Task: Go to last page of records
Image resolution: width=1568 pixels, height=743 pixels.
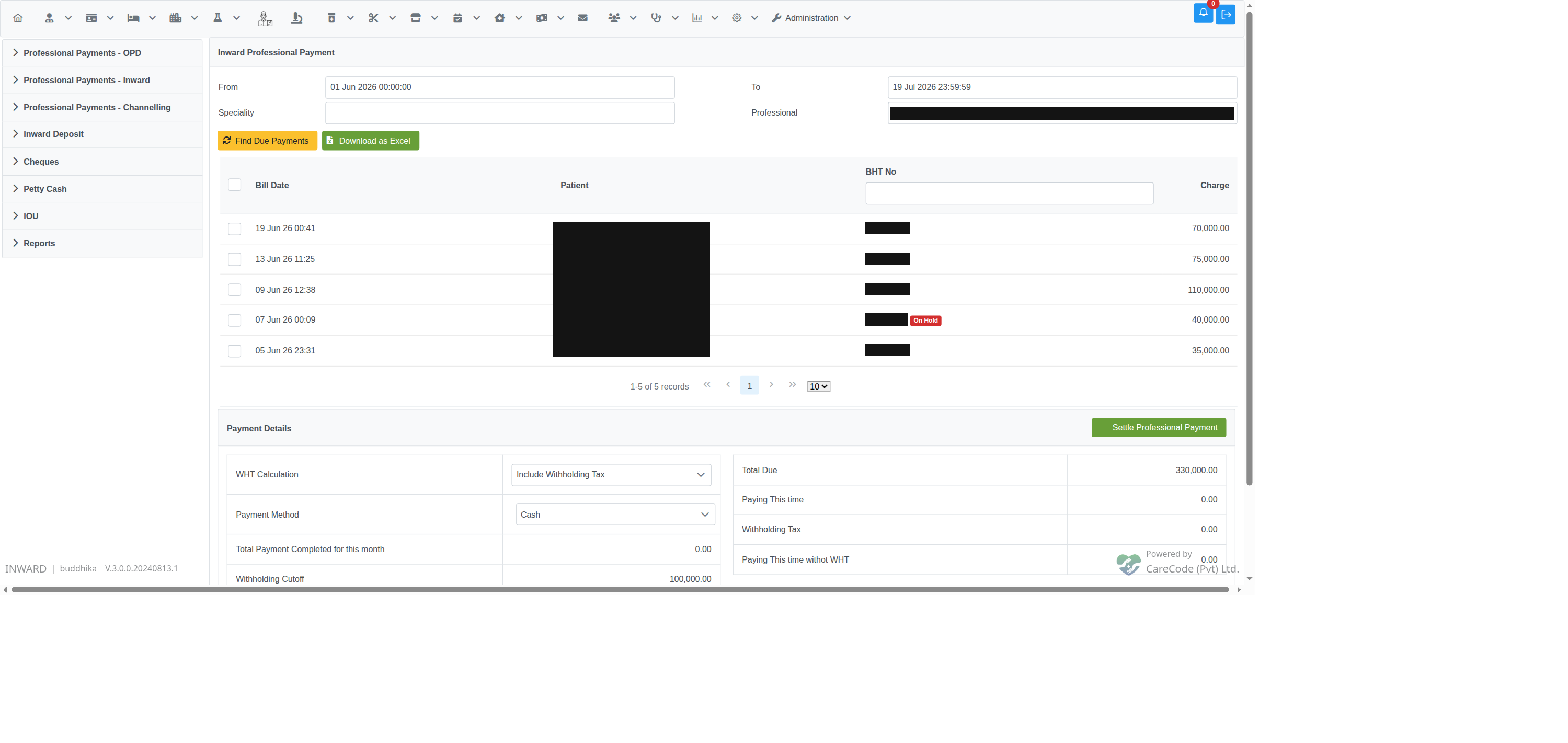Action: [793, 385]
